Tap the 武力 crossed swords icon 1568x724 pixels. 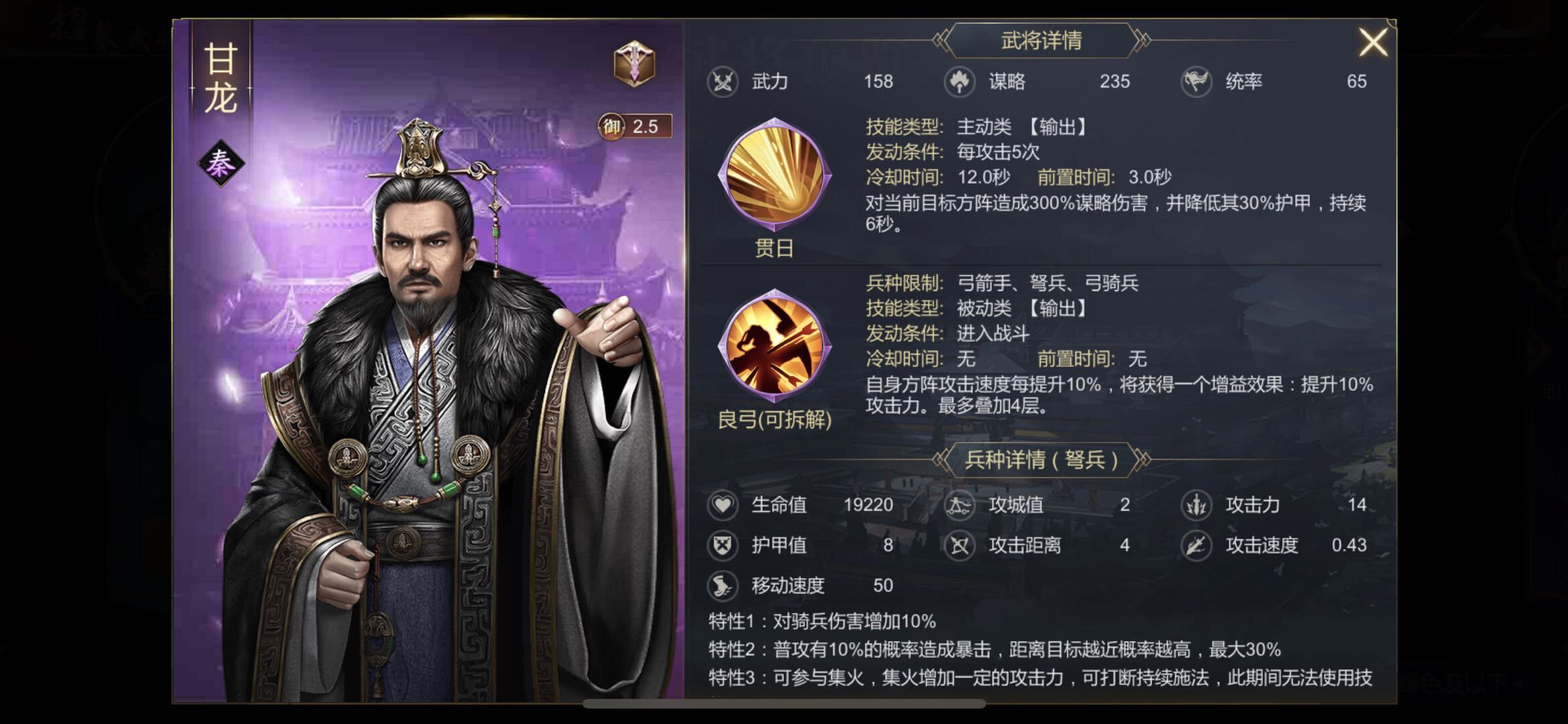click(x=723, y=82)
